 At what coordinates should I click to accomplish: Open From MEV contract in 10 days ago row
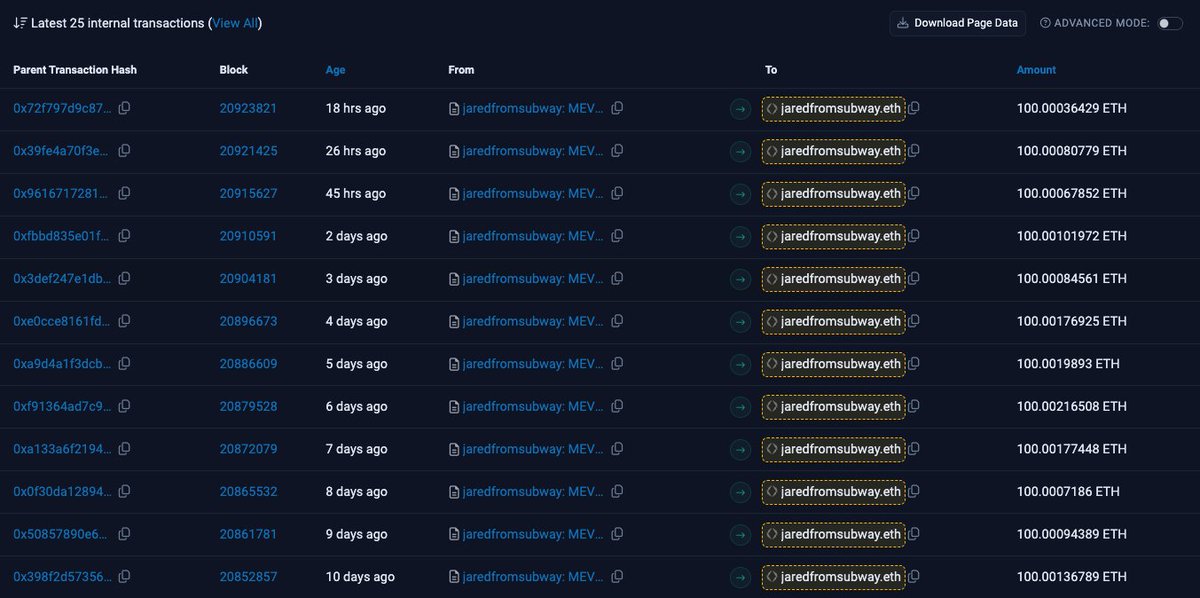coord(533,577)
